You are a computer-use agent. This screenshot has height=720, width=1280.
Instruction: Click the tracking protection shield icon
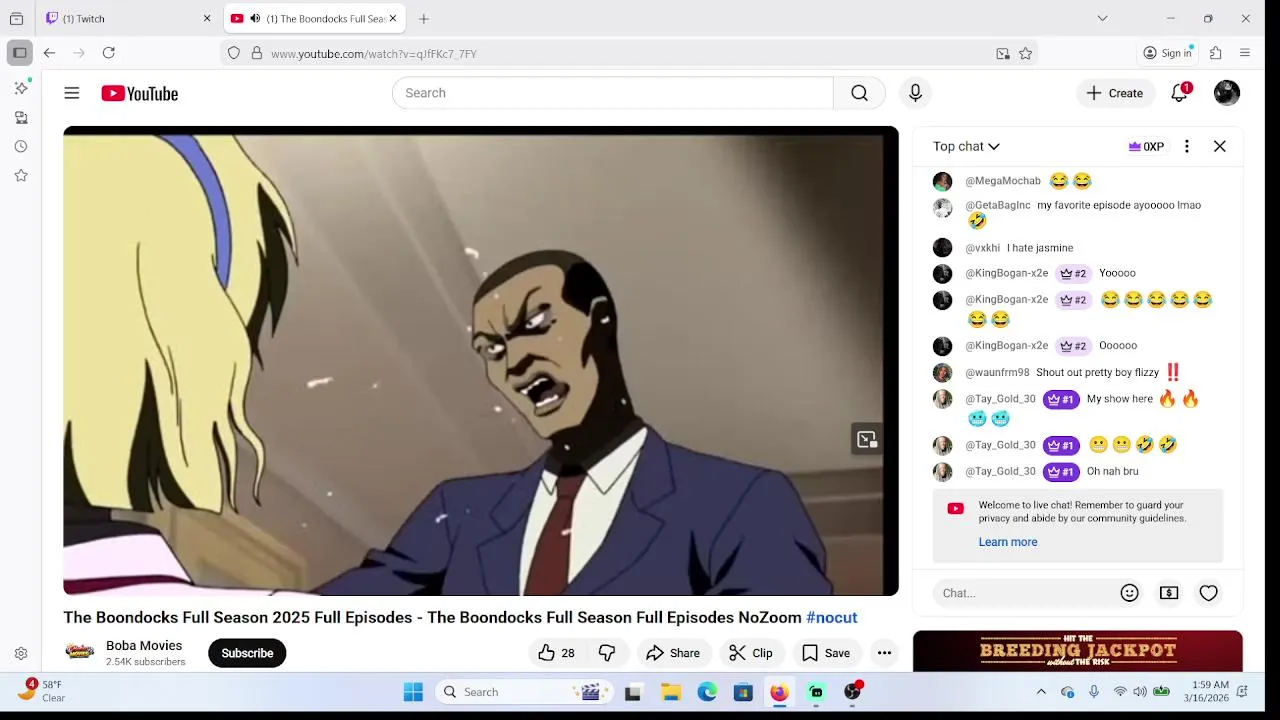(x=234, y=54)
